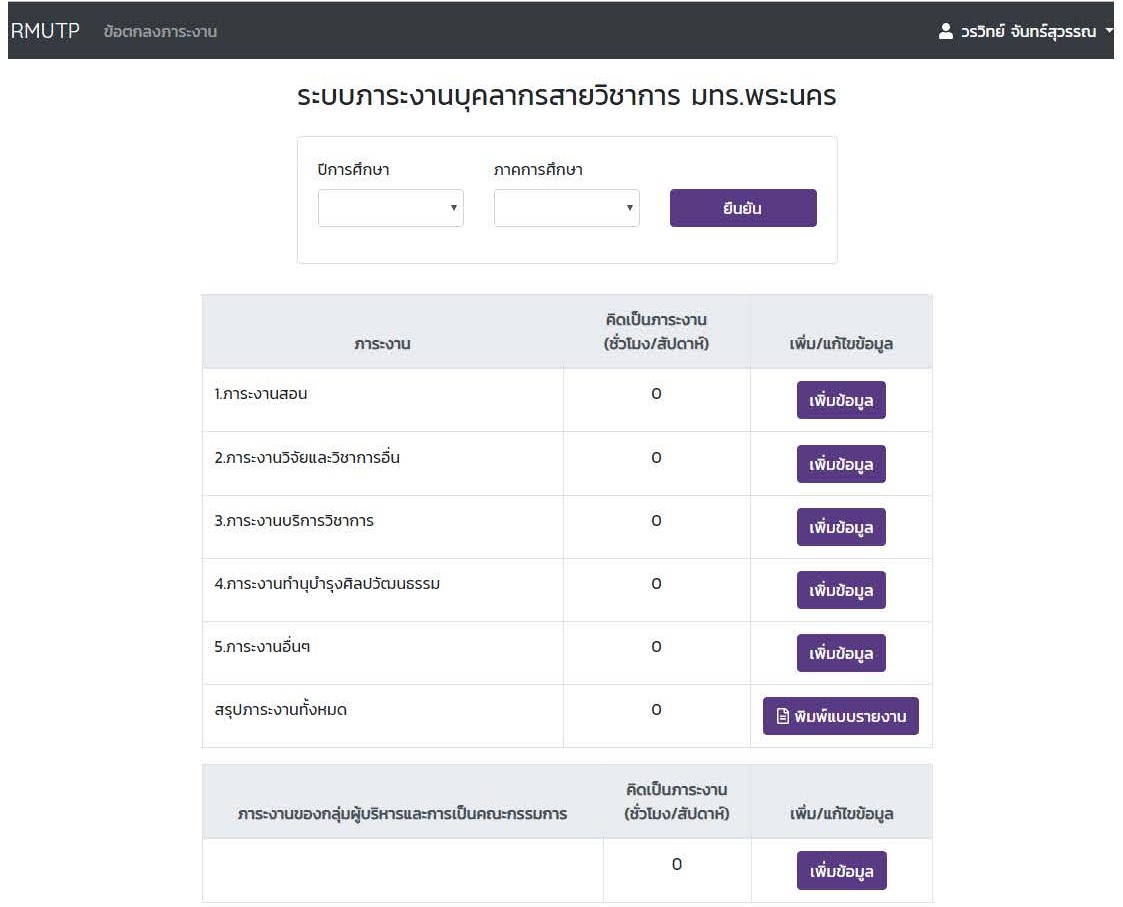Click the ภาระงานของกลุ่มผู้บริหาร column header
This screenshot has height=907, width=1123.
(x=402, y=814)
